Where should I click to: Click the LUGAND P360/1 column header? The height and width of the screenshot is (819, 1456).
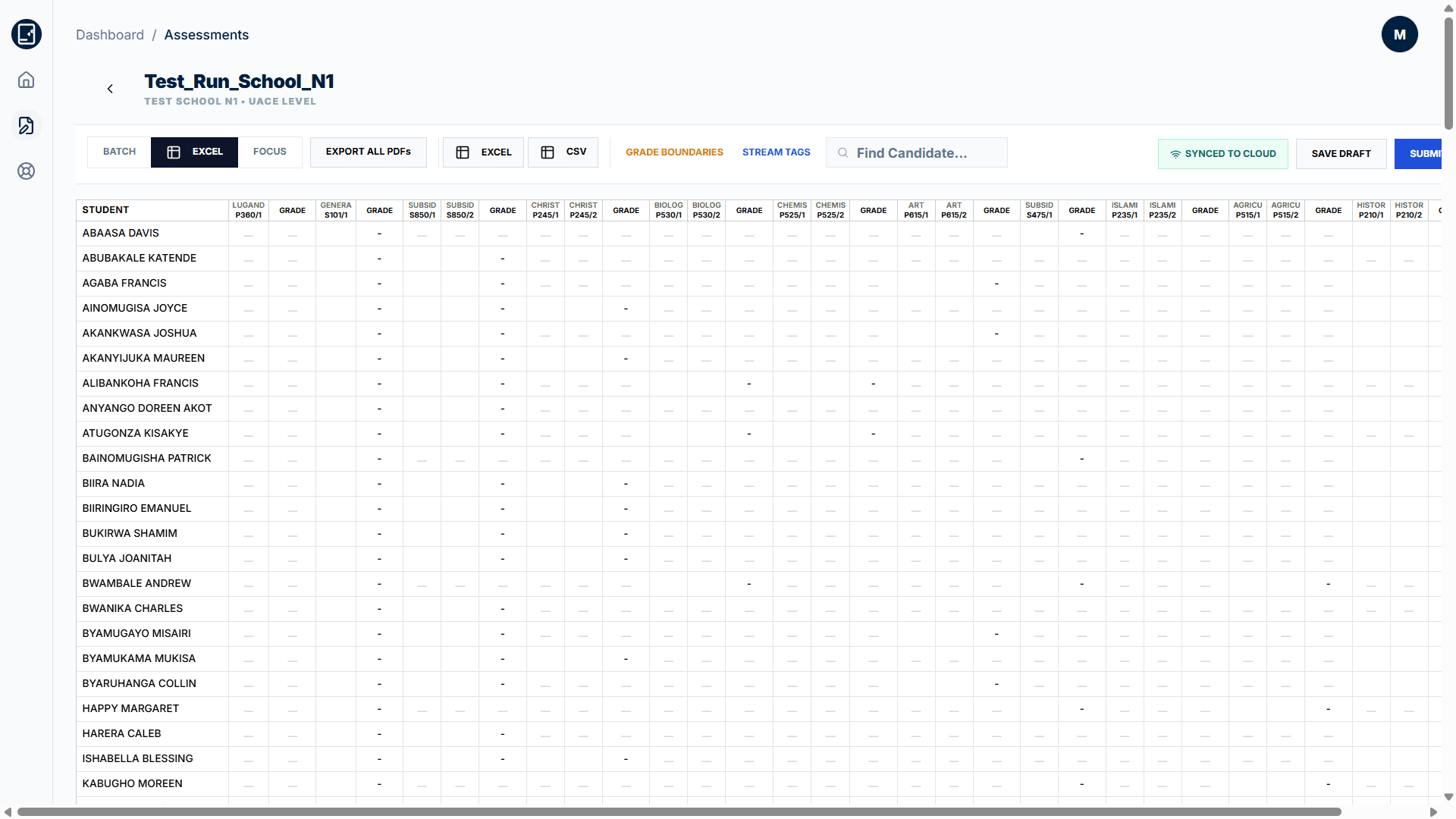[x=249, y=210]
